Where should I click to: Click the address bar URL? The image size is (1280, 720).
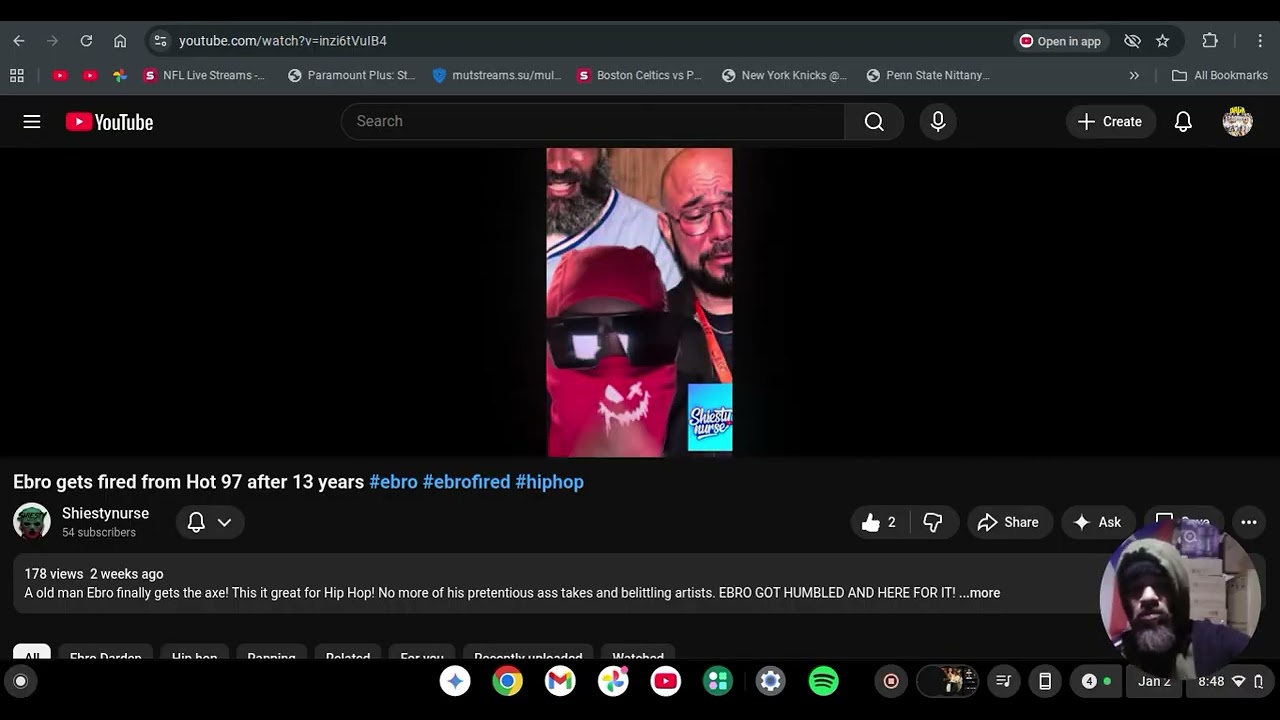pos(283,41)
